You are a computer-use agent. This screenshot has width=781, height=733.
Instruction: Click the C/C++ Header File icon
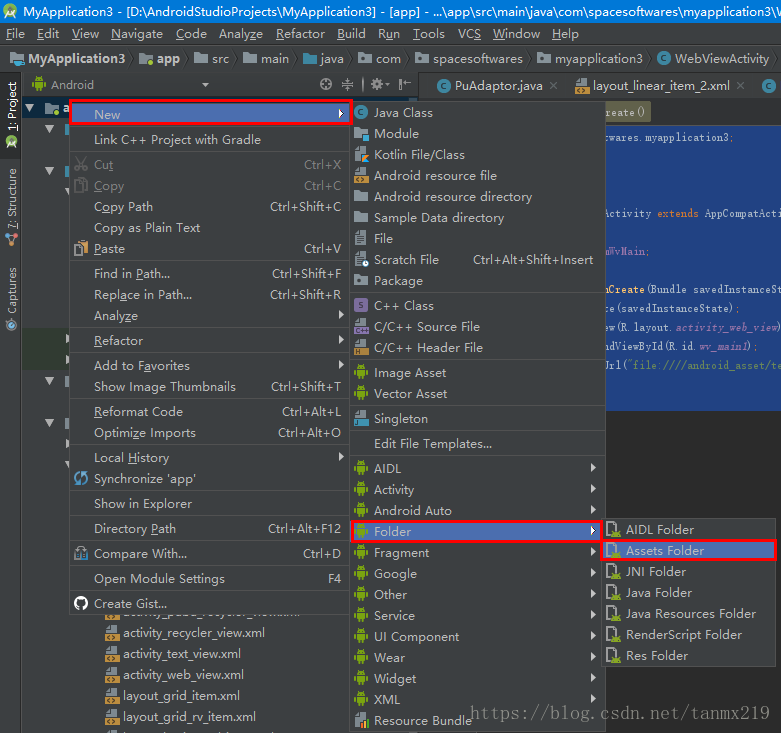click(361, 348)
